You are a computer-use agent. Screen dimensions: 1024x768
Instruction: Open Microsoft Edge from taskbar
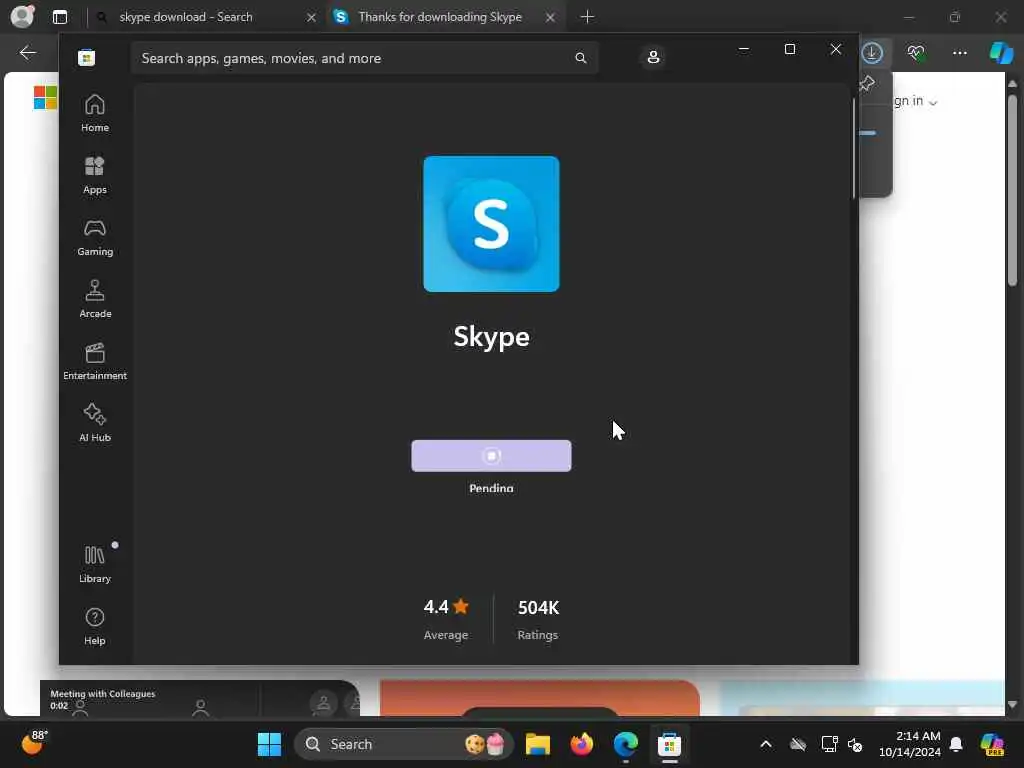click(x=626, y=744)
